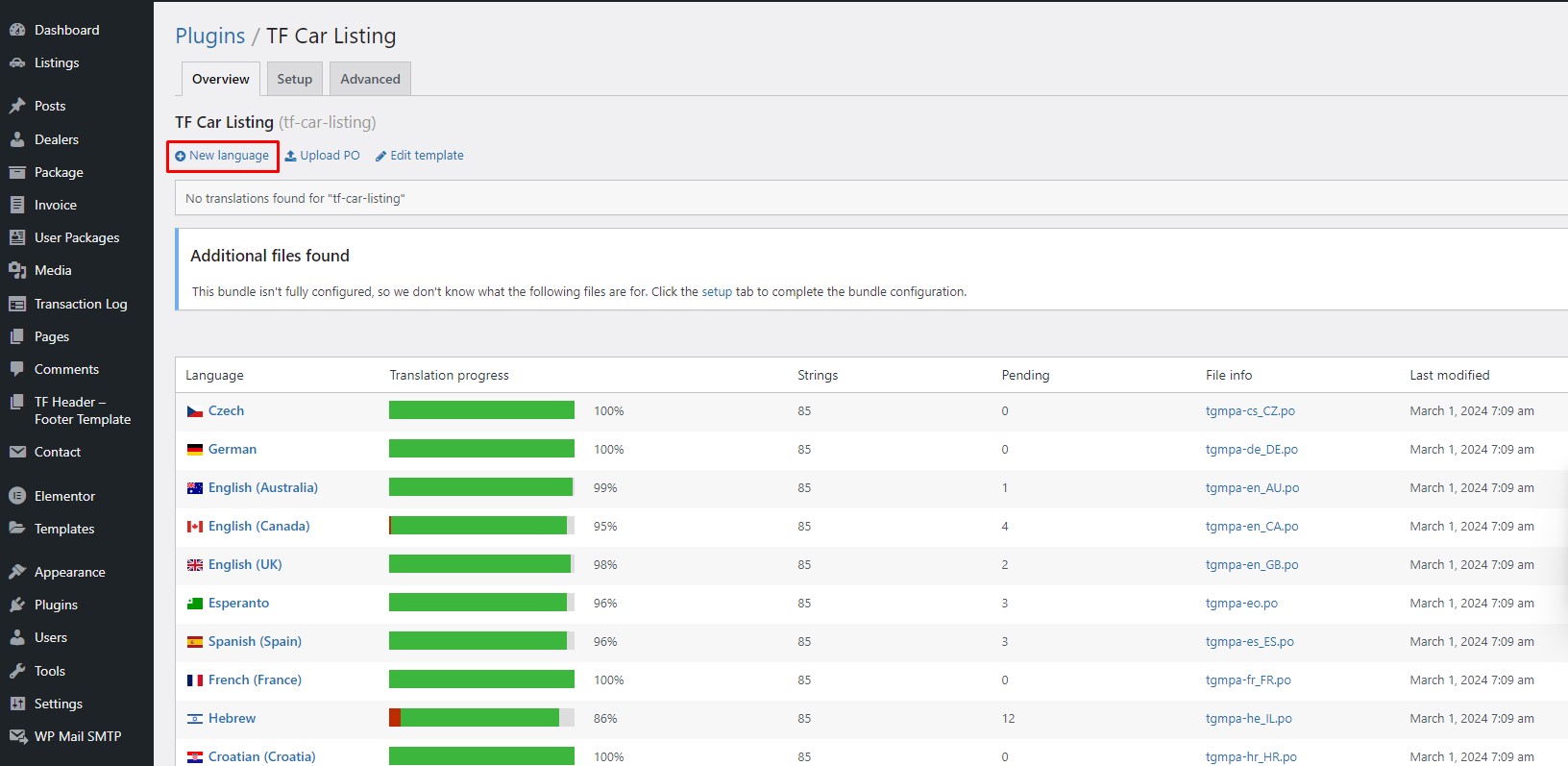The height and width of the screenshot is (766, 1568).
Task: Click the German flag icon
Action: (x=195, y=450)
